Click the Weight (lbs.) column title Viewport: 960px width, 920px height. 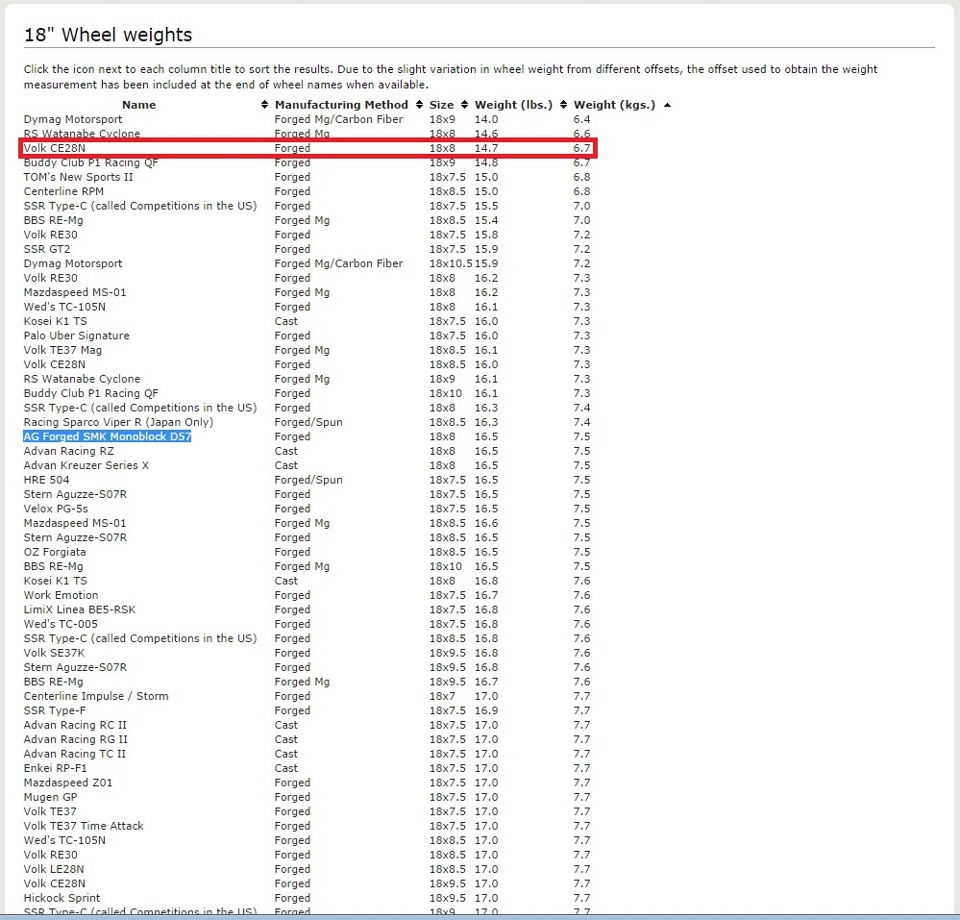click(513, 105)
